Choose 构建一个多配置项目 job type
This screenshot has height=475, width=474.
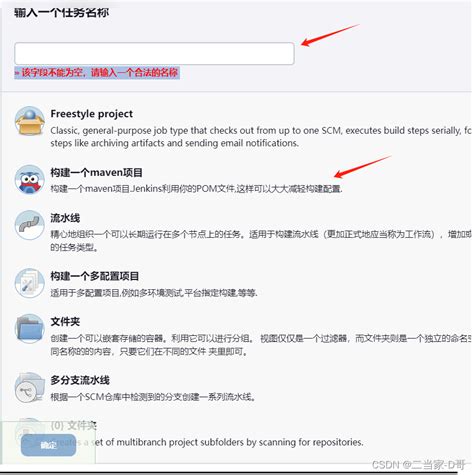(x=94, y=276)
